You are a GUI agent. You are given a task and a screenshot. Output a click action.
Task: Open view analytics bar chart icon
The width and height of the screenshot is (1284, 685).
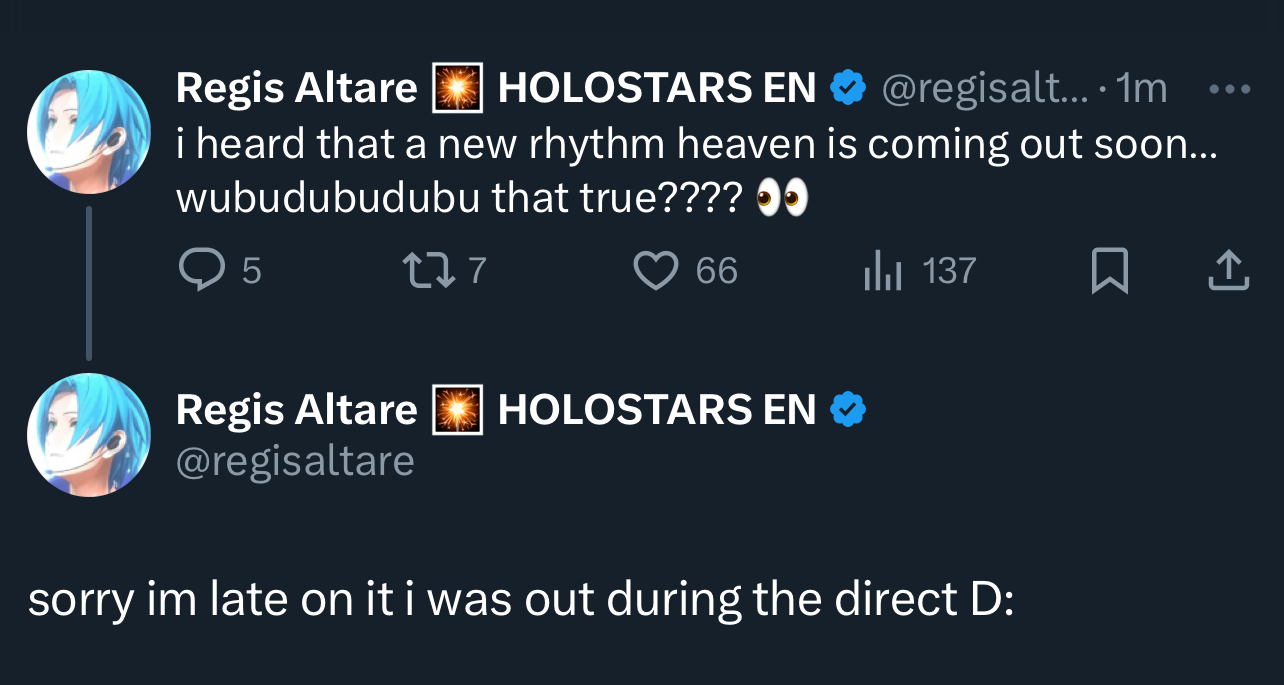pos(883,272)
